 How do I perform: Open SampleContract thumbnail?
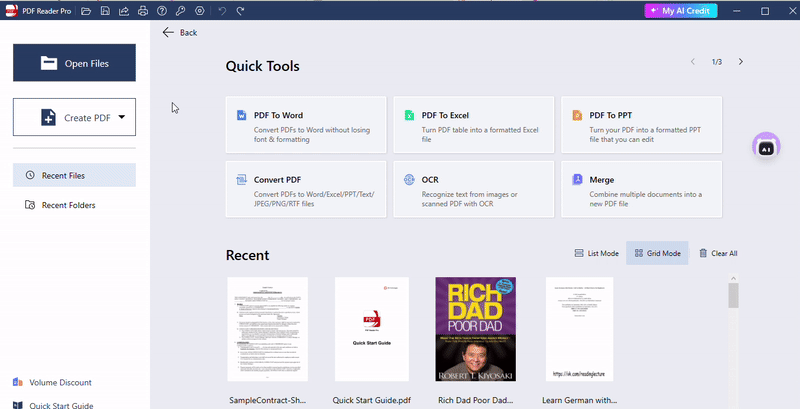click(x=267, y=329)
